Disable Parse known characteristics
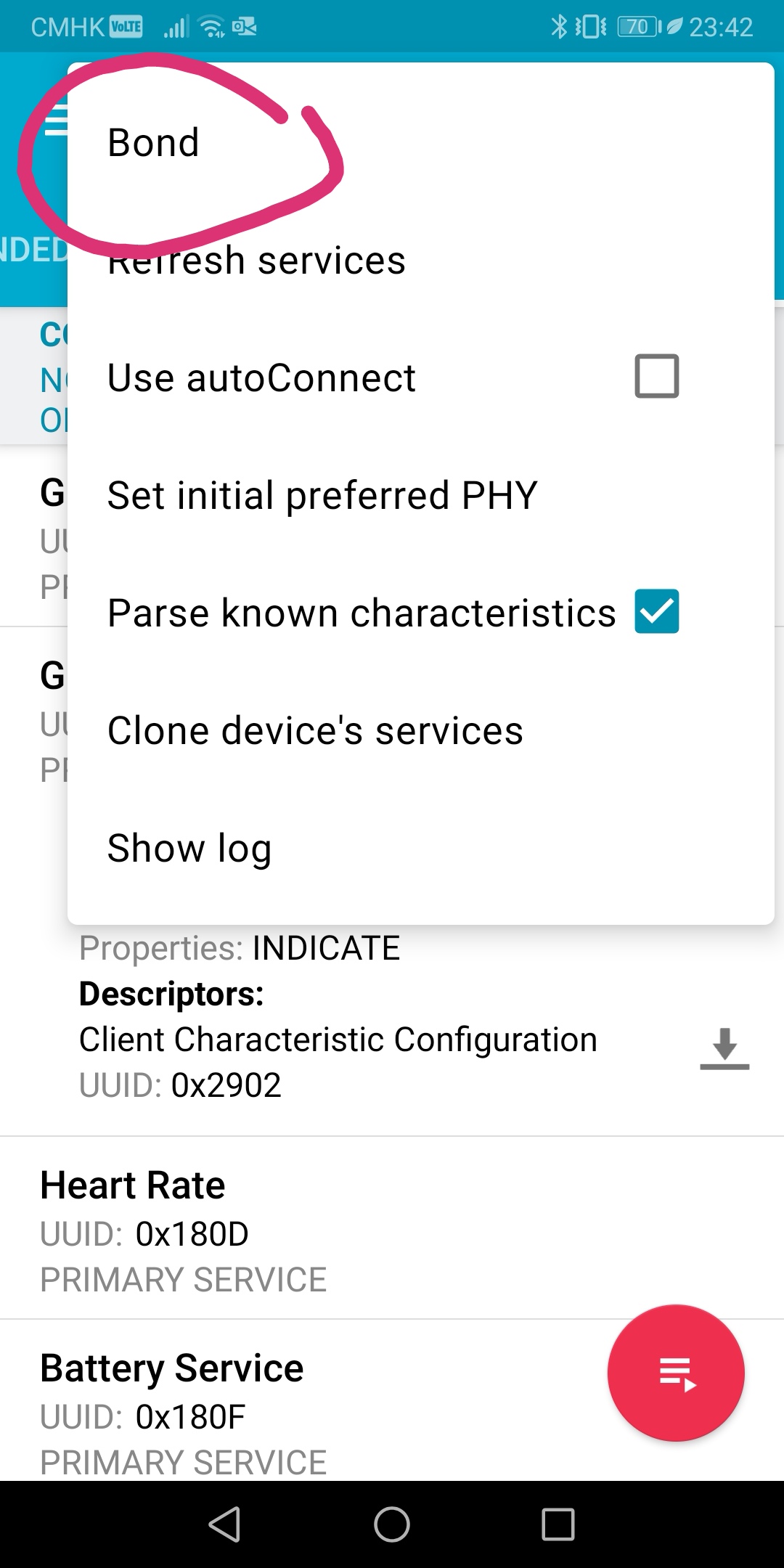This screenshot has width=784, height=1568. click(657, 612)
